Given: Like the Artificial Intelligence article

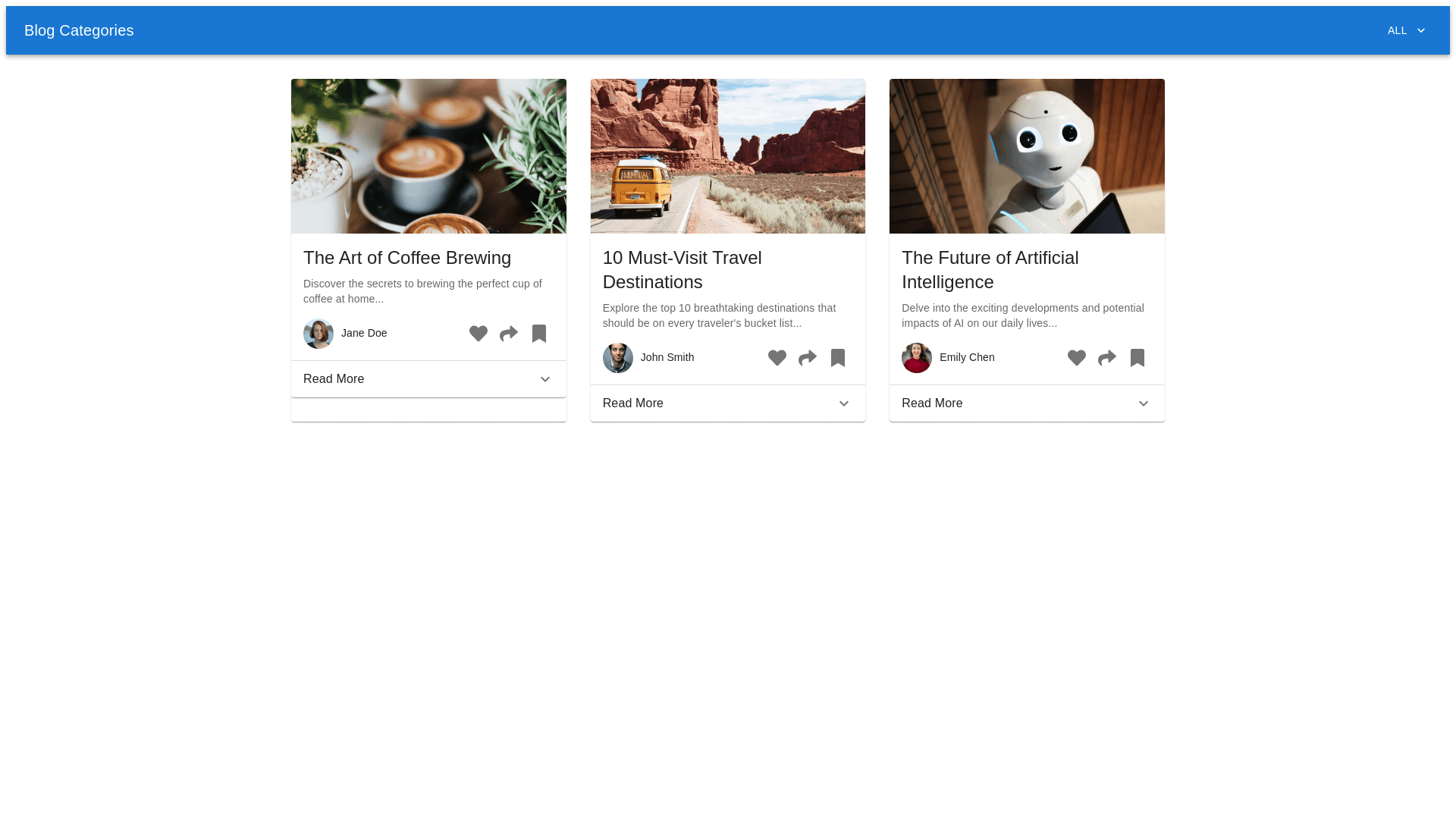Looking at the screenshot, I should coord(1077,358).
